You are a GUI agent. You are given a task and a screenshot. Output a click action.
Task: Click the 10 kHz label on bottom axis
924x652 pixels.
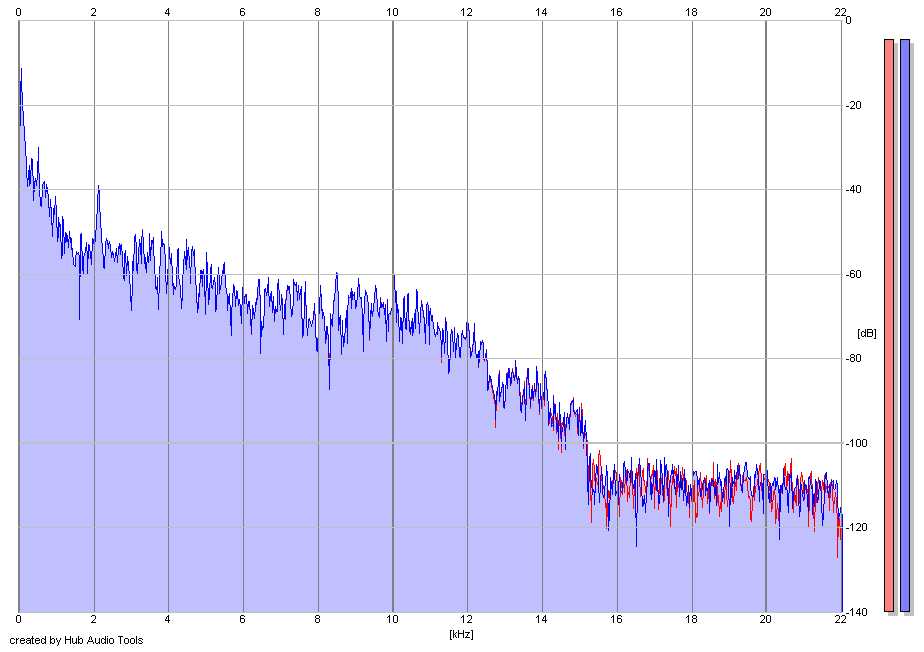(x=392, y=619)
